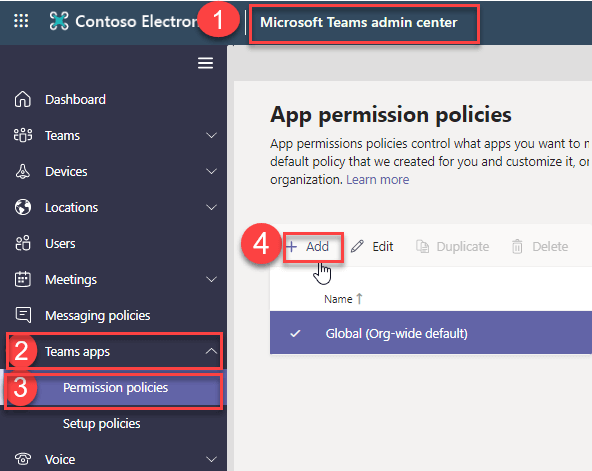Click the Users people icon
The width and height of the screenshot is (592, 471).
[23, 243]
